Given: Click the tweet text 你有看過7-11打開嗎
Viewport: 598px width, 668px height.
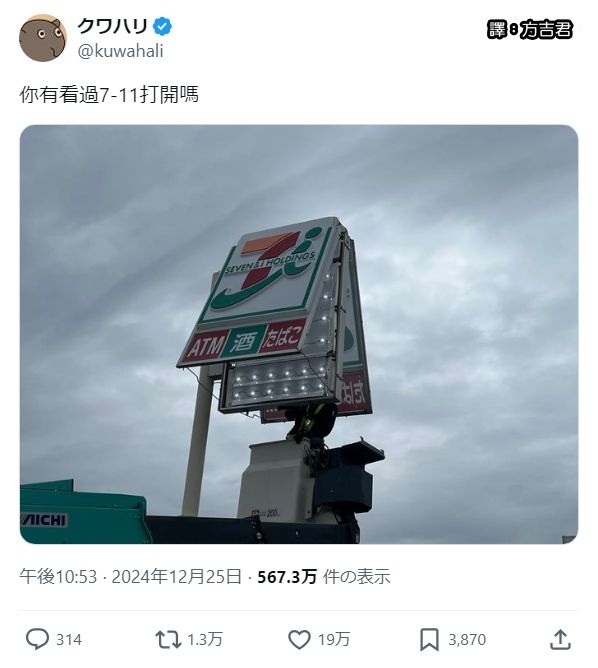Looking at the screenshot, I should pyautogui.click(x=109, y=95).
